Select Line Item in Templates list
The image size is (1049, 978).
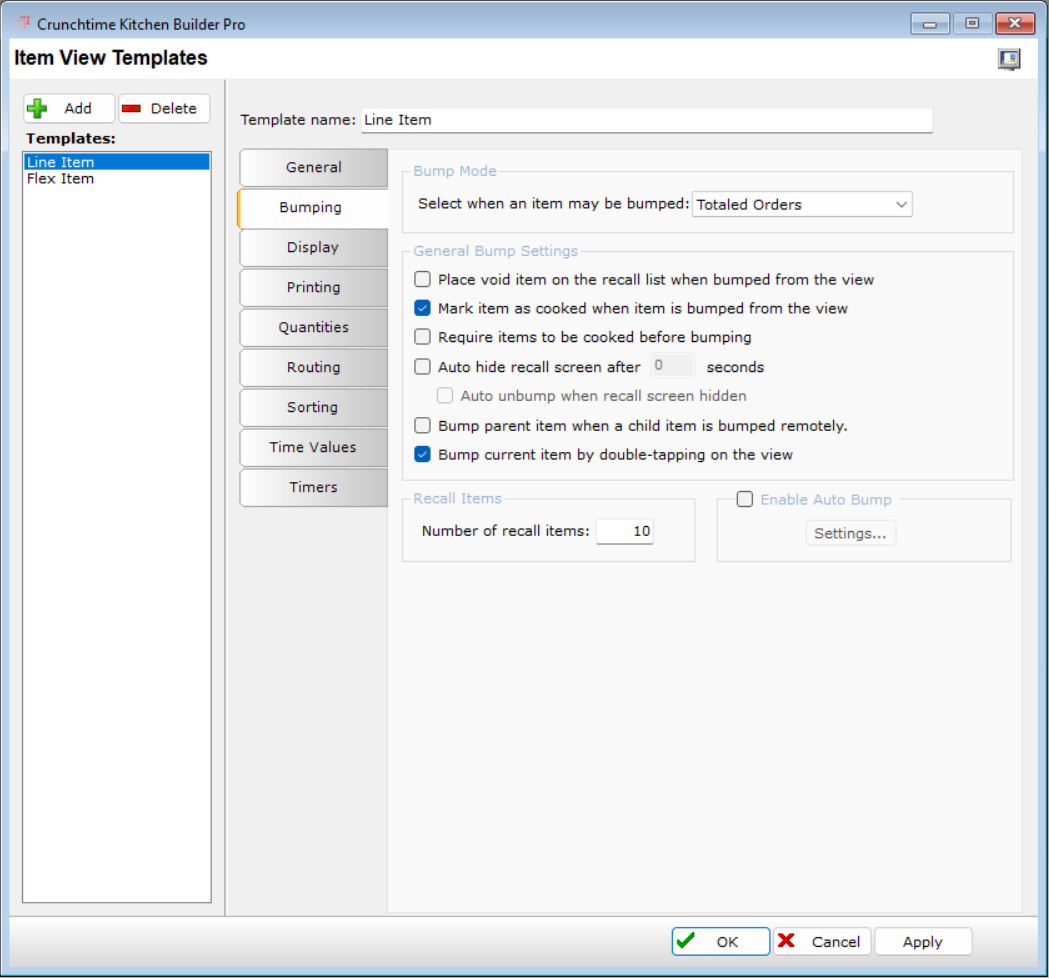click(x=116, y=162)
